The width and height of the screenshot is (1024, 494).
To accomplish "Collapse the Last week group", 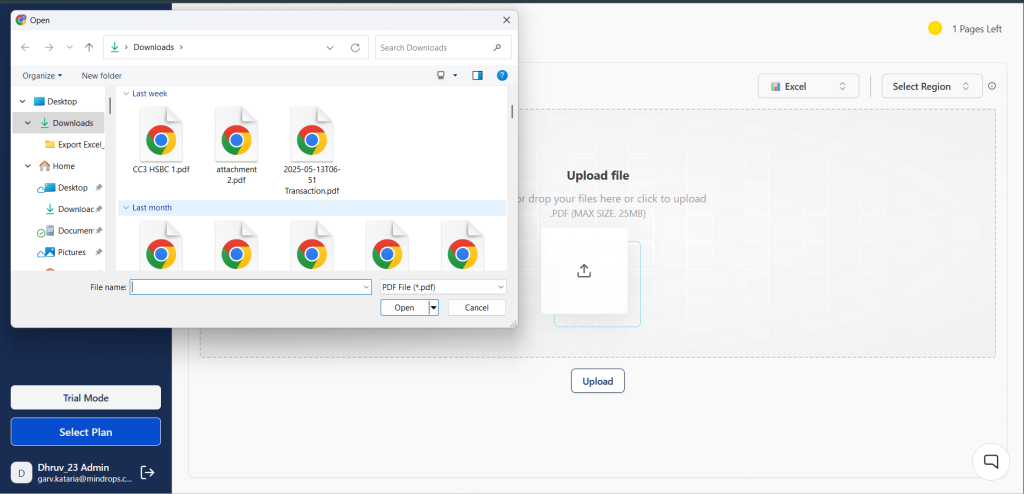I will click(126, 93).
